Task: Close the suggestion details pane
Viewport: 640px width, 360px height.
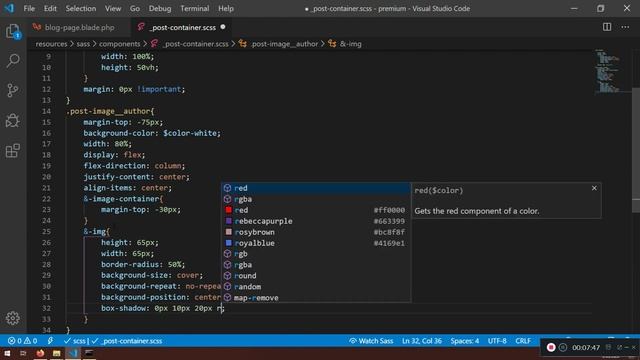Action: tap(594, 188)
